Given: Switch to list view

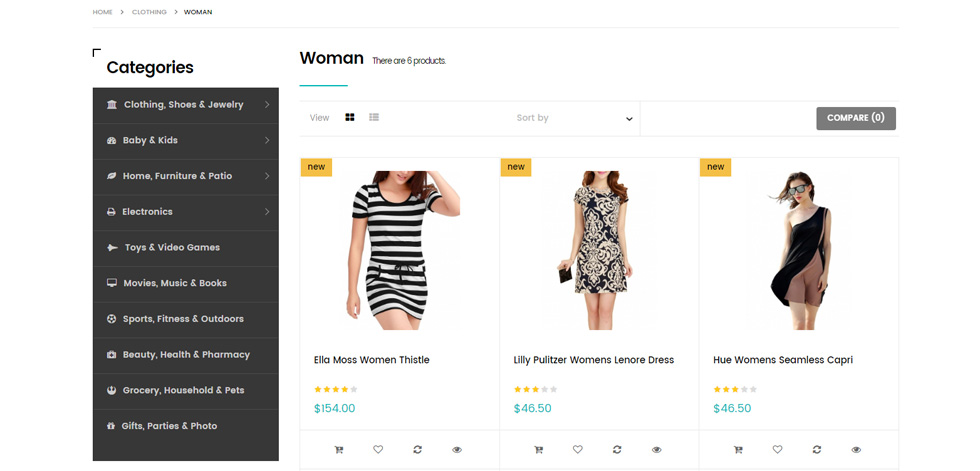Looking at the screenshot, I should point(374,117).
